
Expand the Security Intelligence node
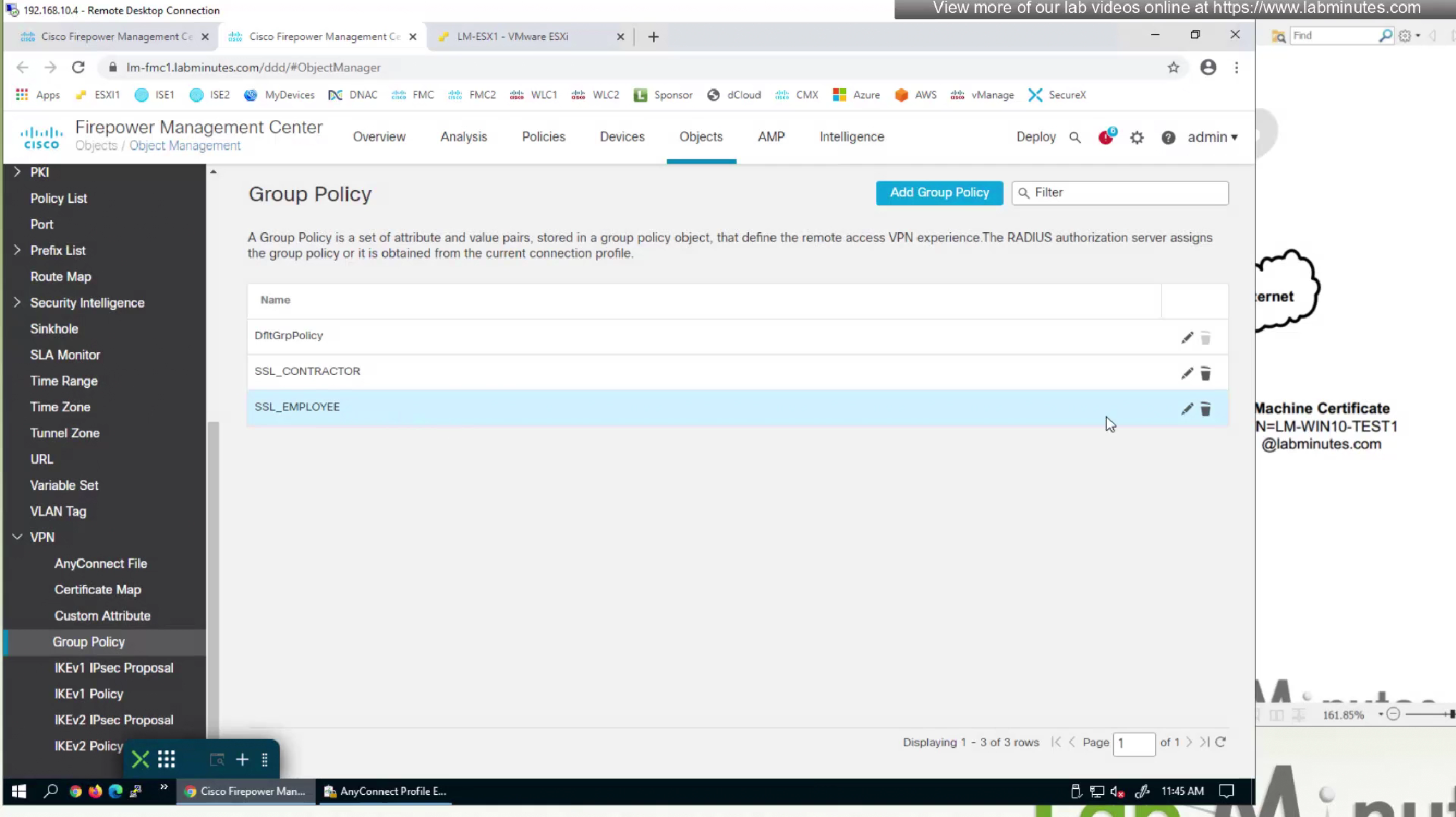point(17,303)
